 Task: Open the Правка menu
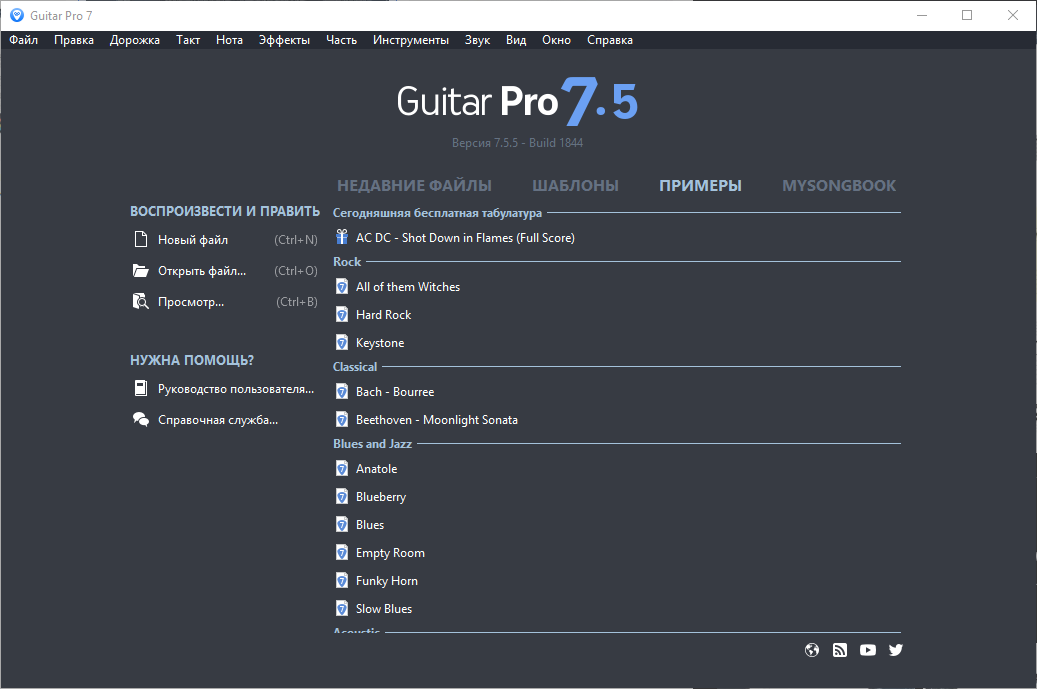[x=73, y=40]
